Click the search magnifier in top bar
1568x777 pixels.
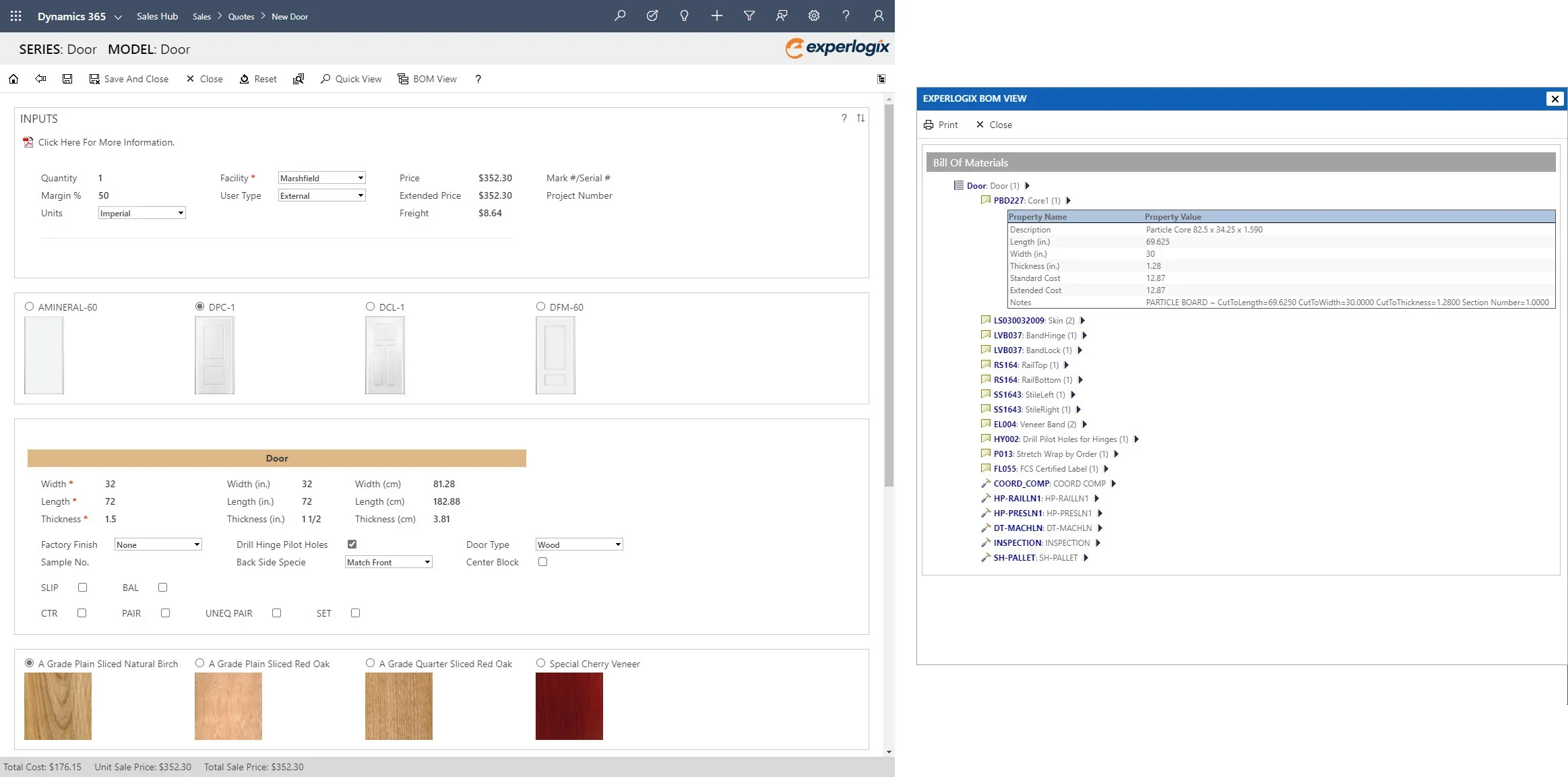pyautogui.click(x=620, y=15)
